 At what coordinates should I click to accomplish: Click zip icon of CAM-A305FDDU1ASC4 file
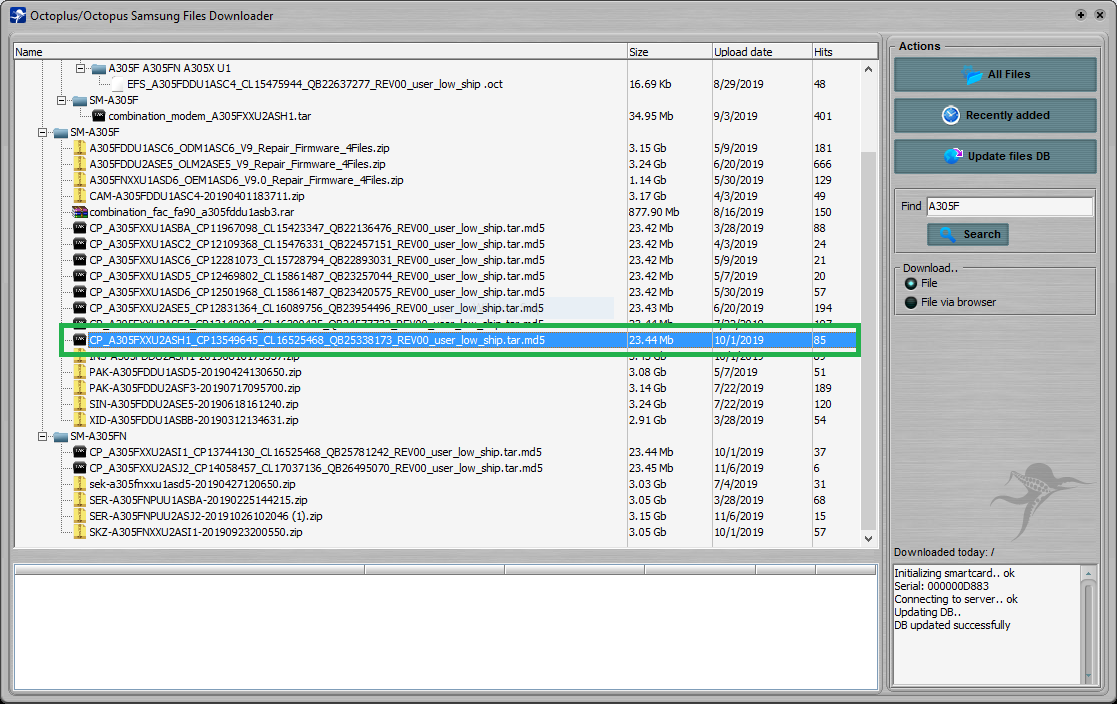click(79, 196)
